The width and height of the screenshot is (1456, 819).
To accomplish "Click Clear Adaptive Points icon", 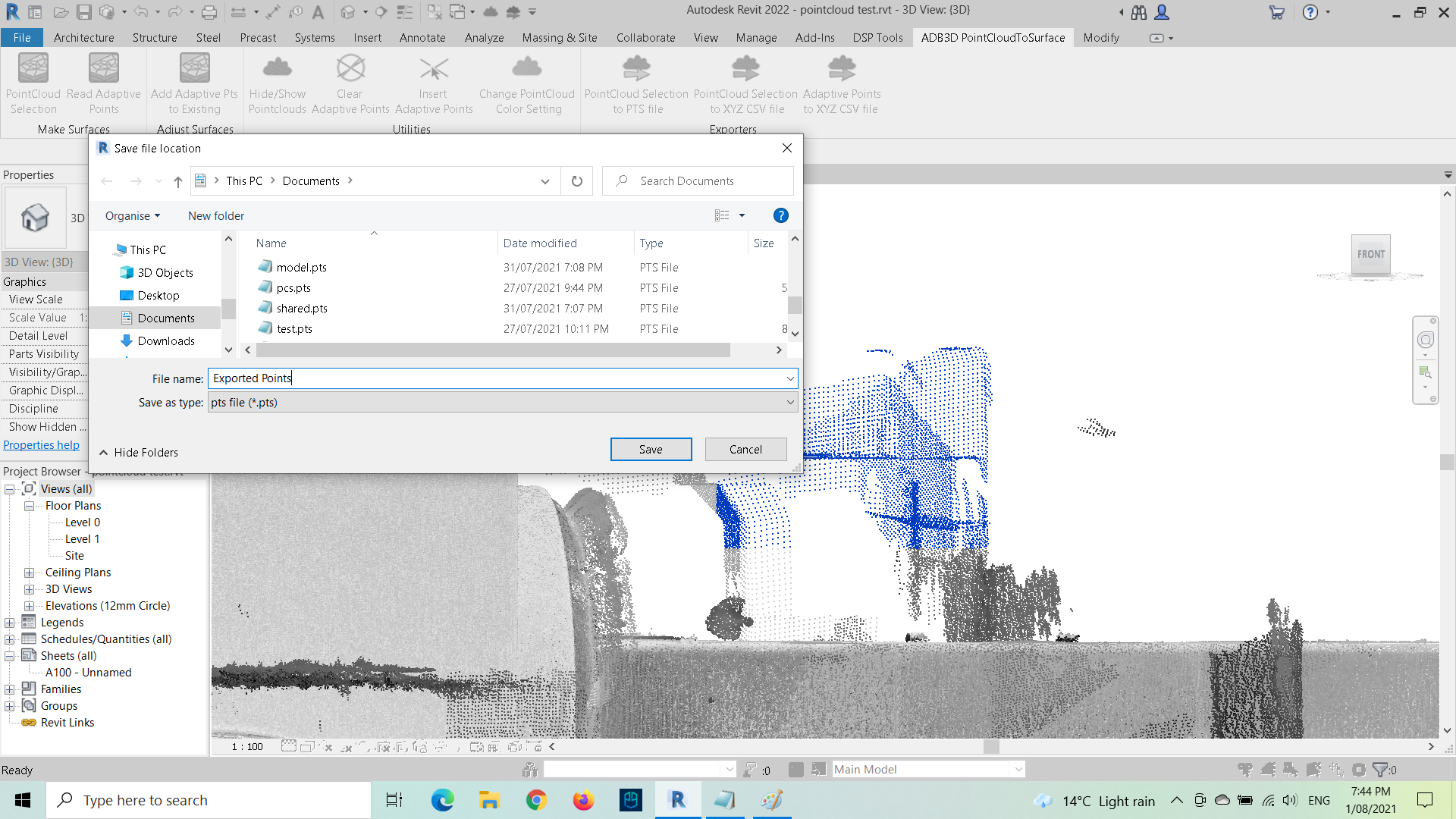I will 350,69.
